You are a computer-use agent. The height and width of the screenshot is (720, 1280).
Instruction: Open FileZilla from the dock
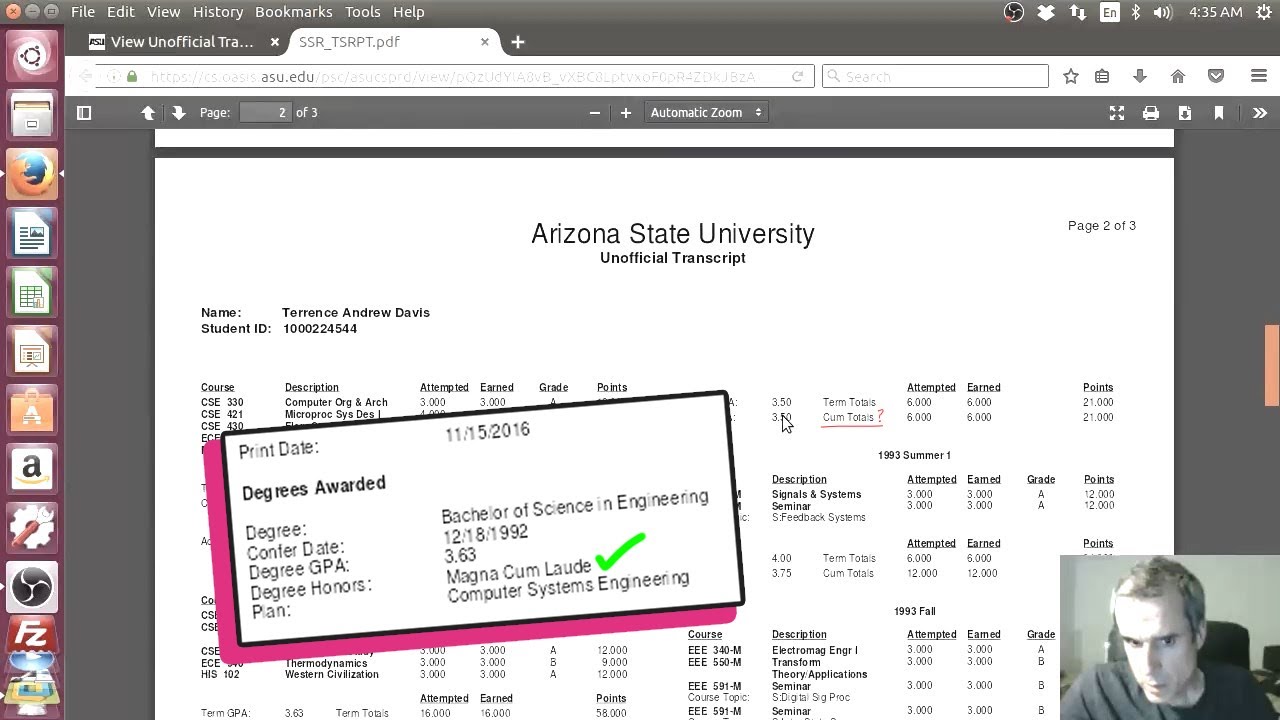pos(31,637)
